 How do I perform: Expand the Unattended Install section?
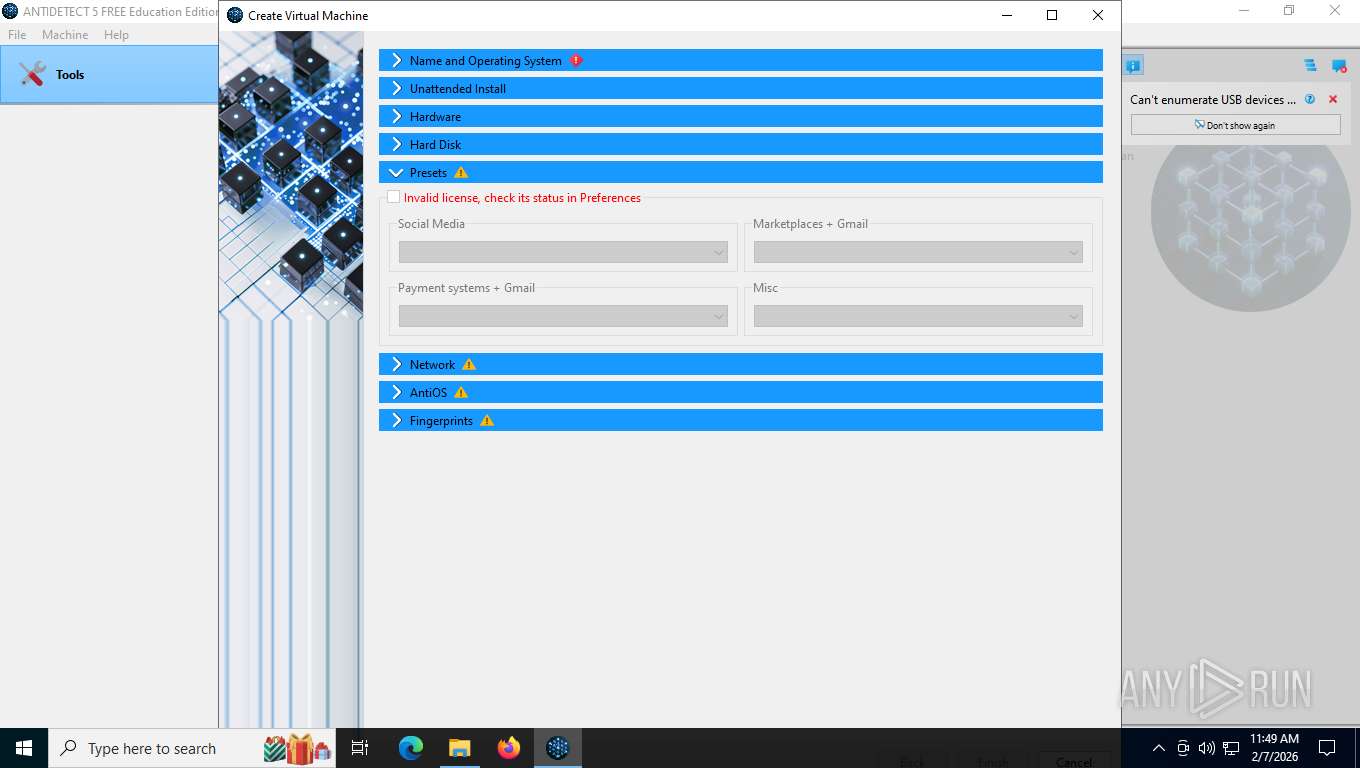pos(741,88)
